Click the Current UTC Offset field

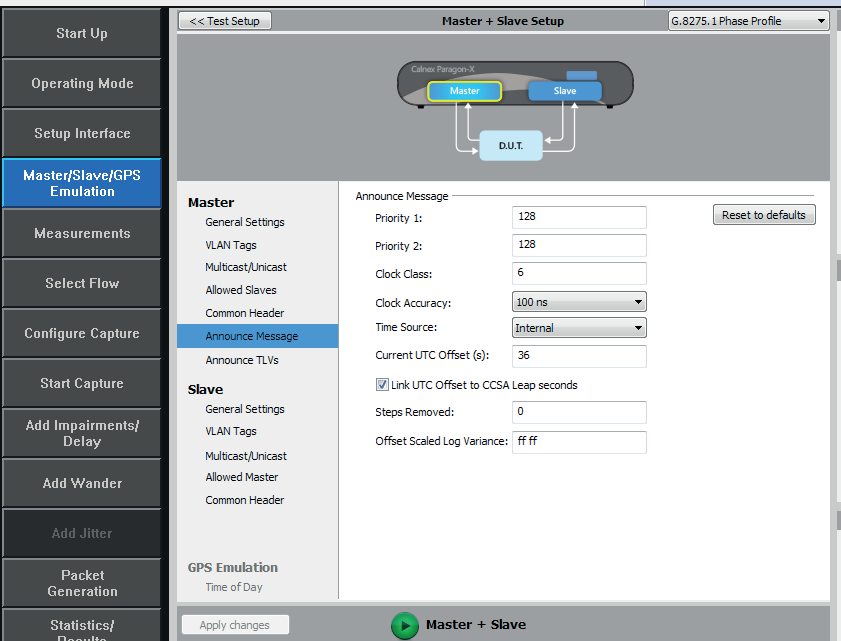click(579, 356)
